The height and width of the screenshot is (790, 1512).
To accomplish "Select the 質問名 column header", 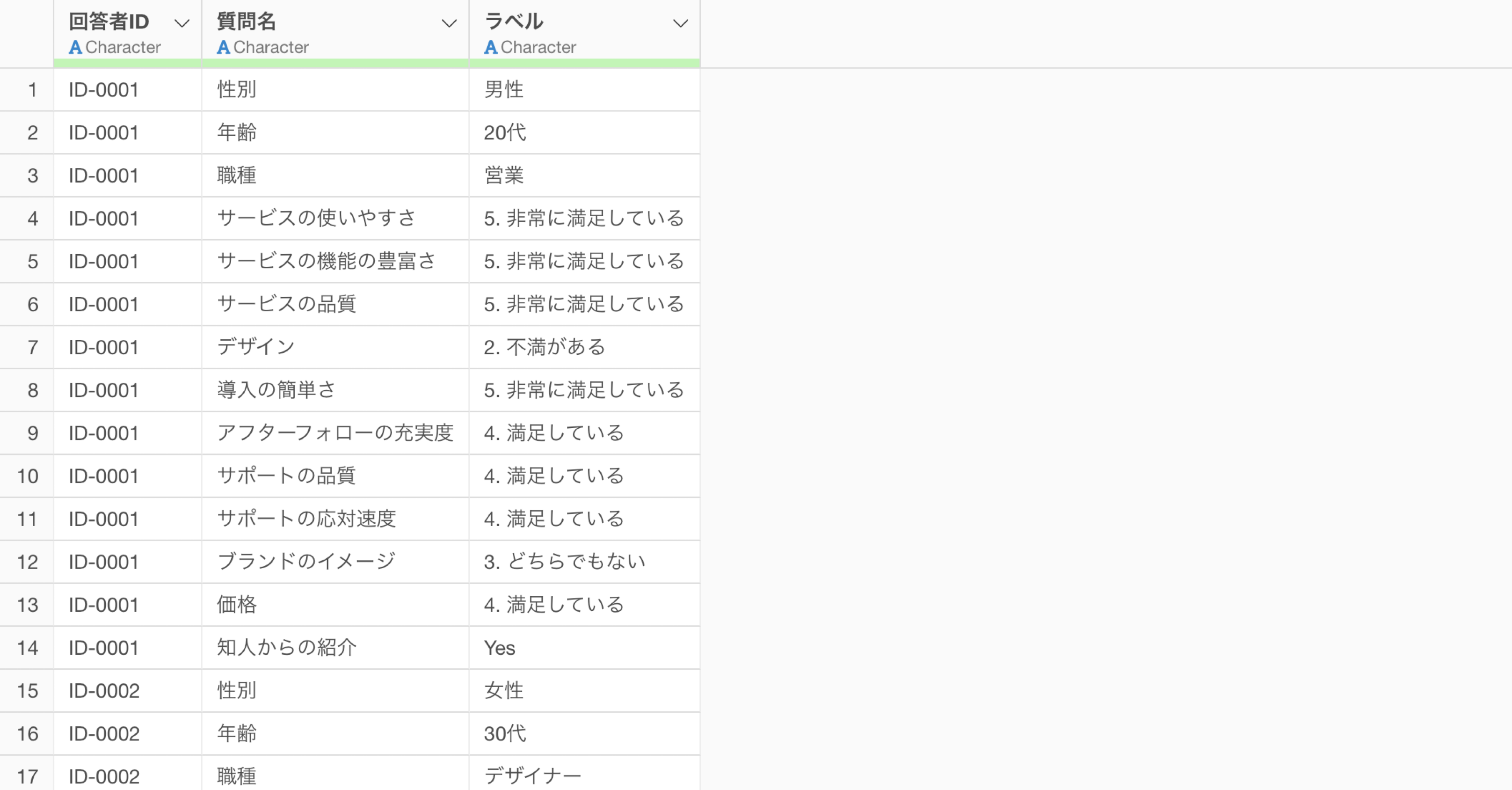I will coord(247,22).
